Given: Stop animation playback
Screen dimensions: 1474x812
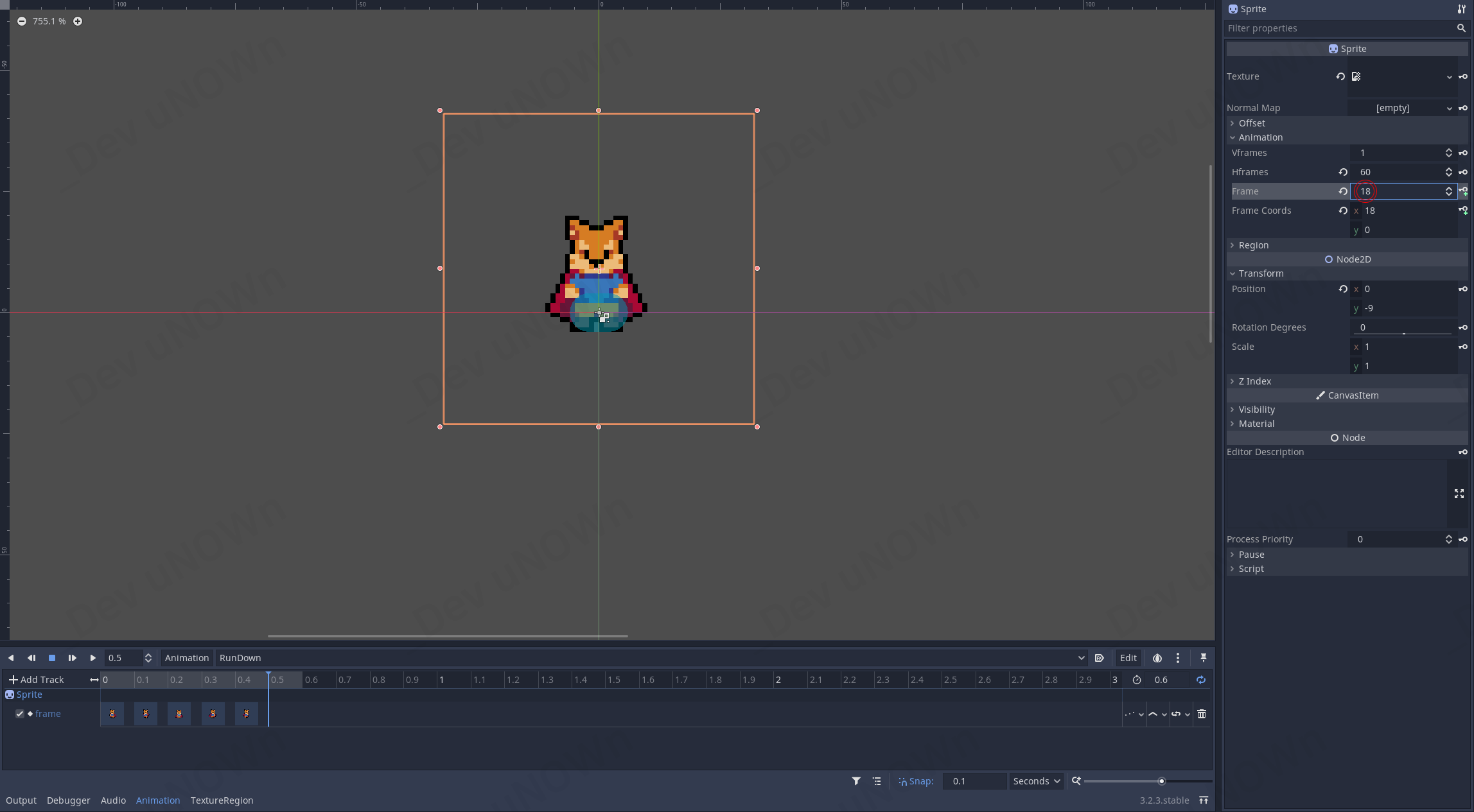Looking at the screenshot, I should click(52, 658).
